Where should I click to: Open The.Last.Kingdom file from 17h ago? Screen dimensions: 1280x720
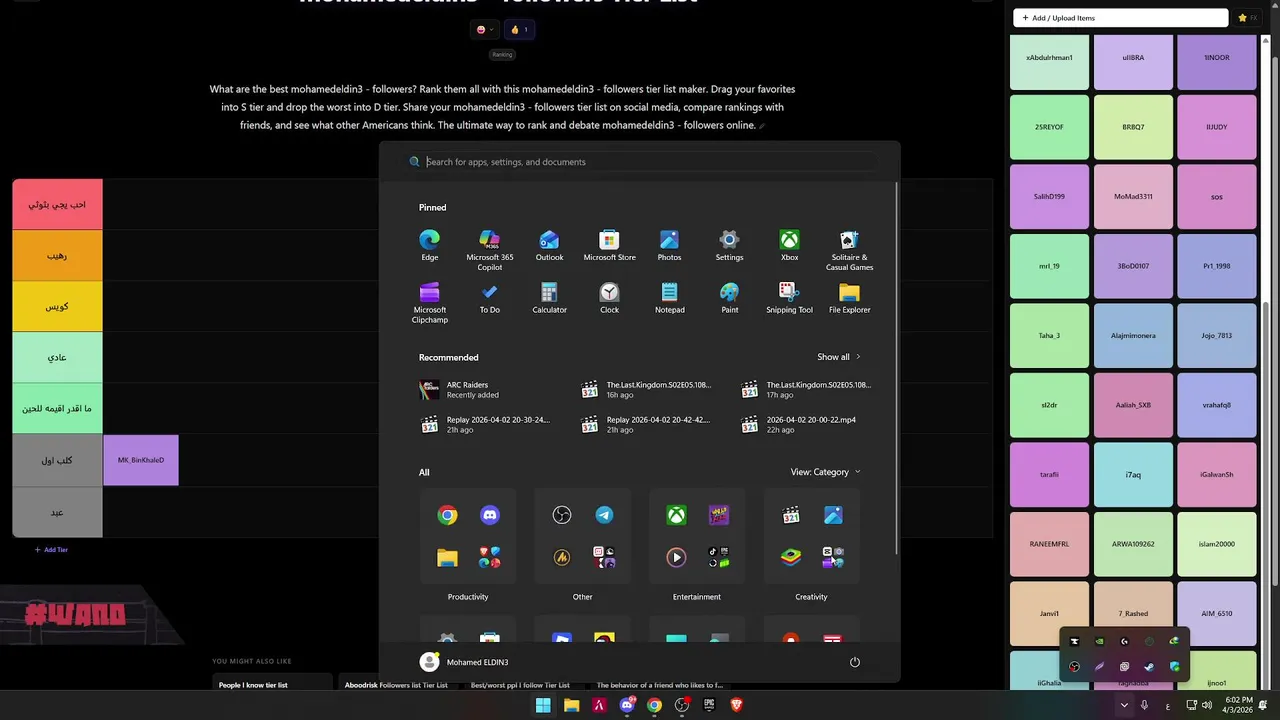coord(808,389)
